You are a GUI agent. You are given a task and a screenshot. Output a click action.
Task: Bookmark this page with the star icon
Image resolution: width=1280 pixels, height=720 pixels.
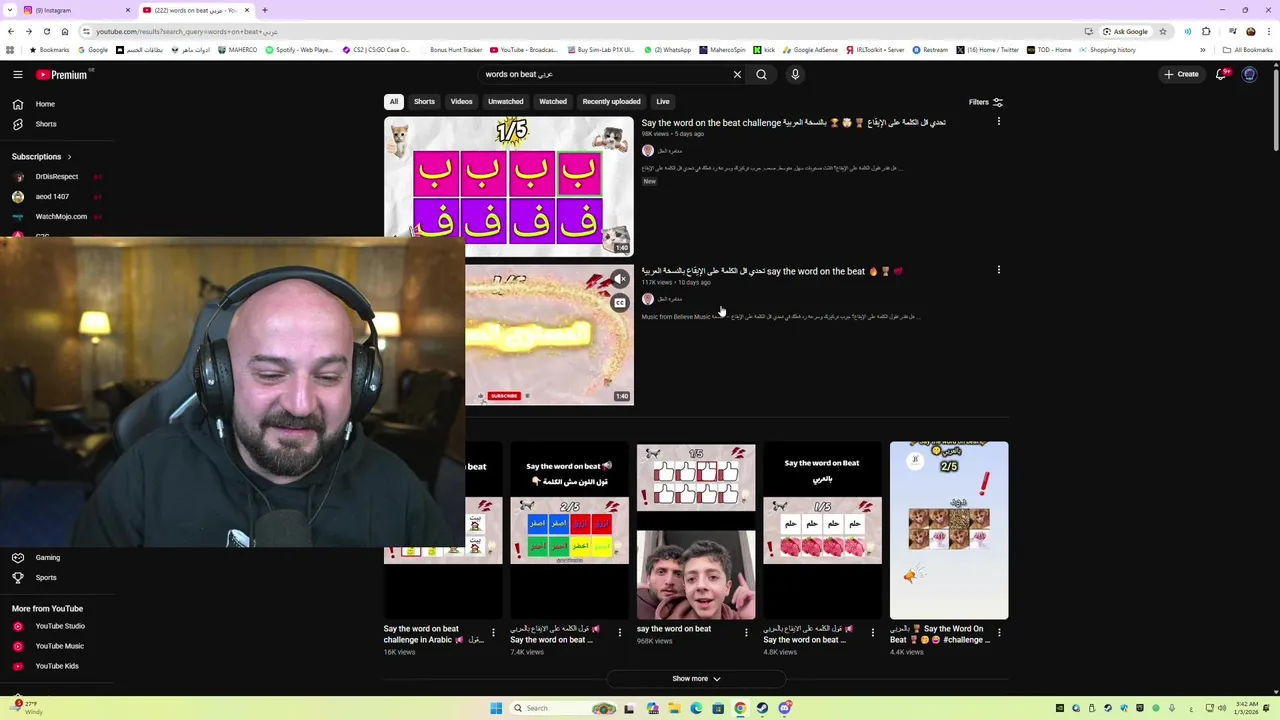(x=1162, y=32)
